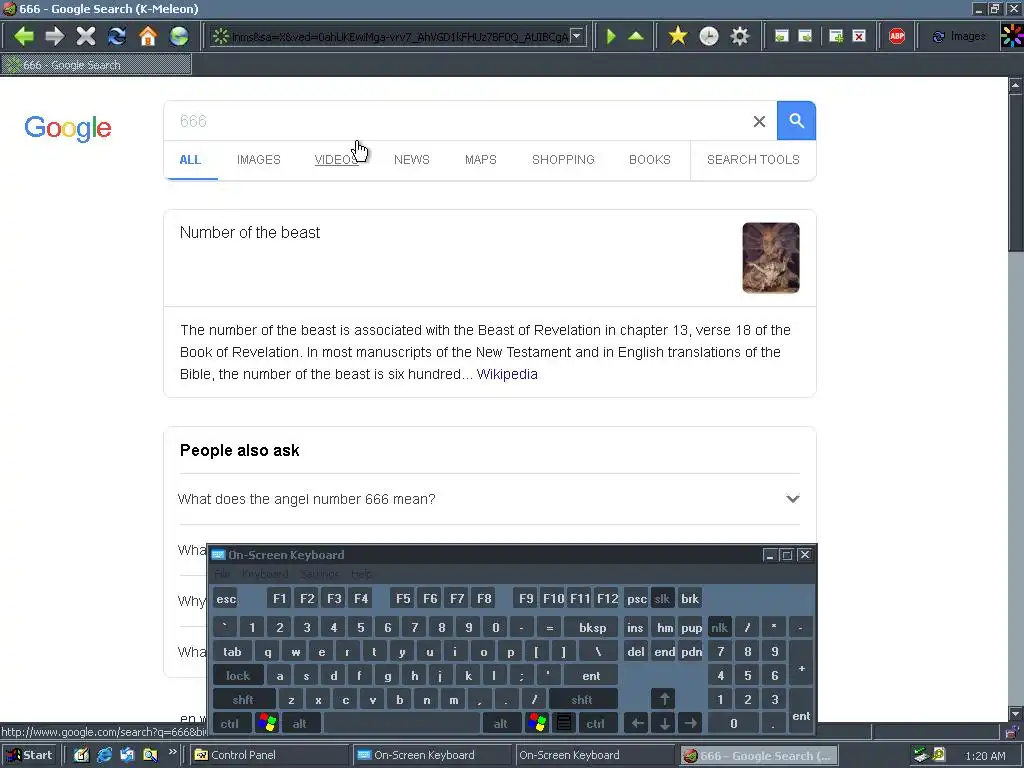The height and width of the screenshot is (768, 1024).
Task: Go back with the green Back arrow
Action: coord(24,36)
